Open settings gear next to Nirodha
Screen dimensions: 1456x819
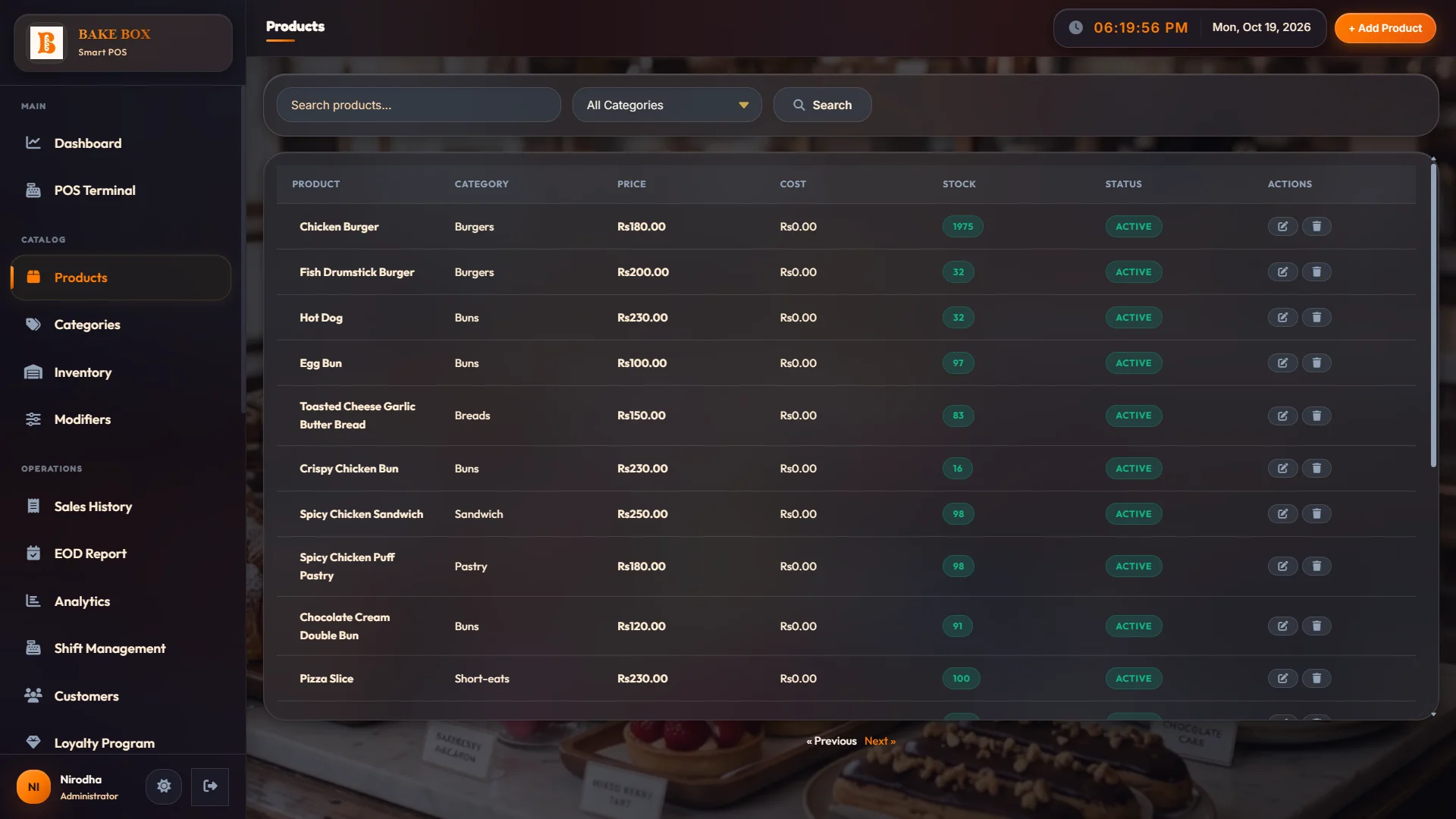click(x=164, y=786)
